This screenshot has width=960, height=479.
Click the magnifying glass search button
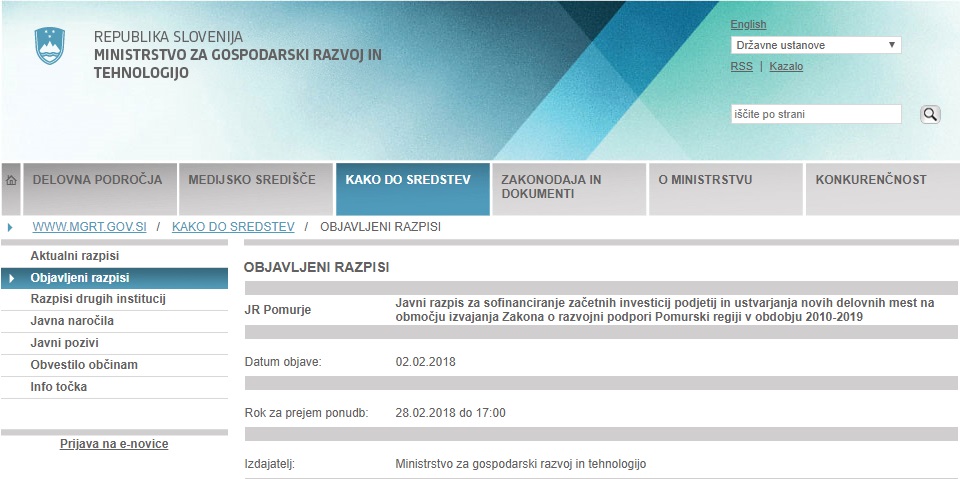930,114
